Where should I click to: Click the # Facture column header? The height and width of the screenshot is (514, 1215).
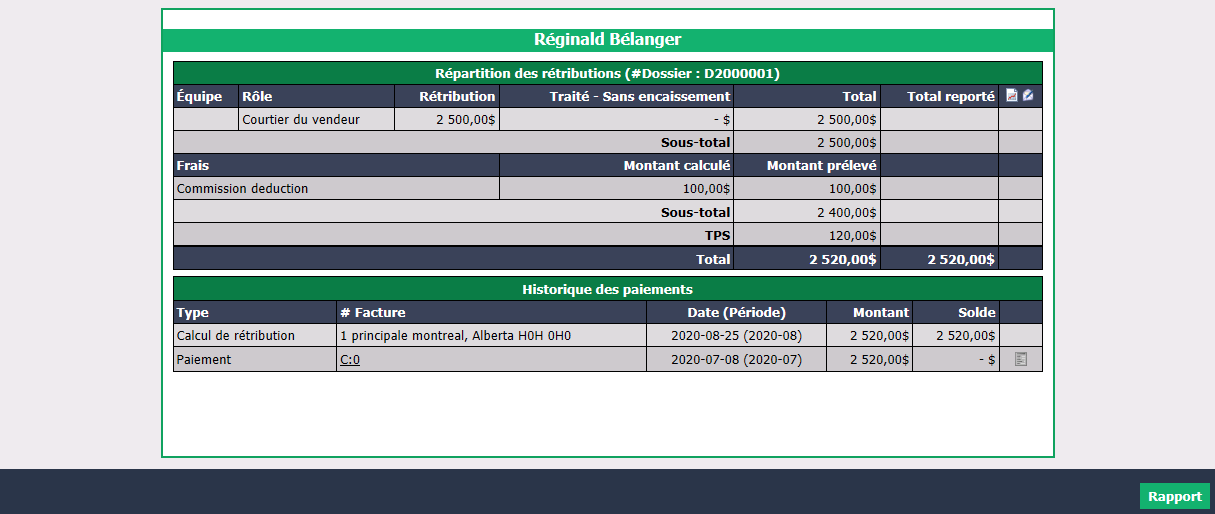coord(492,312)
